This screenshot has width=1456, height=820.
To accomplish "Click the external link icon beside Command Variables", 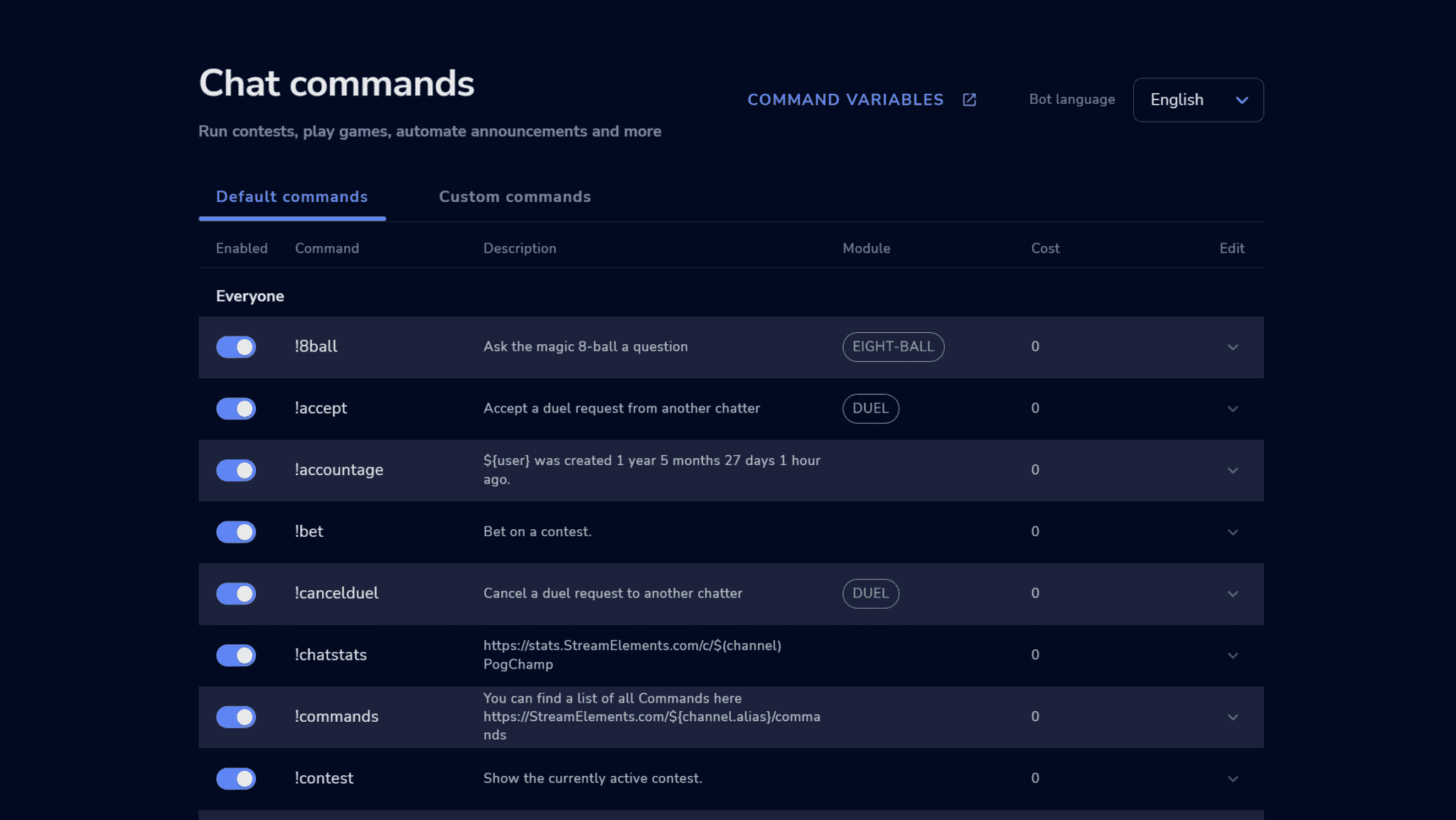I will pos(969,100).
